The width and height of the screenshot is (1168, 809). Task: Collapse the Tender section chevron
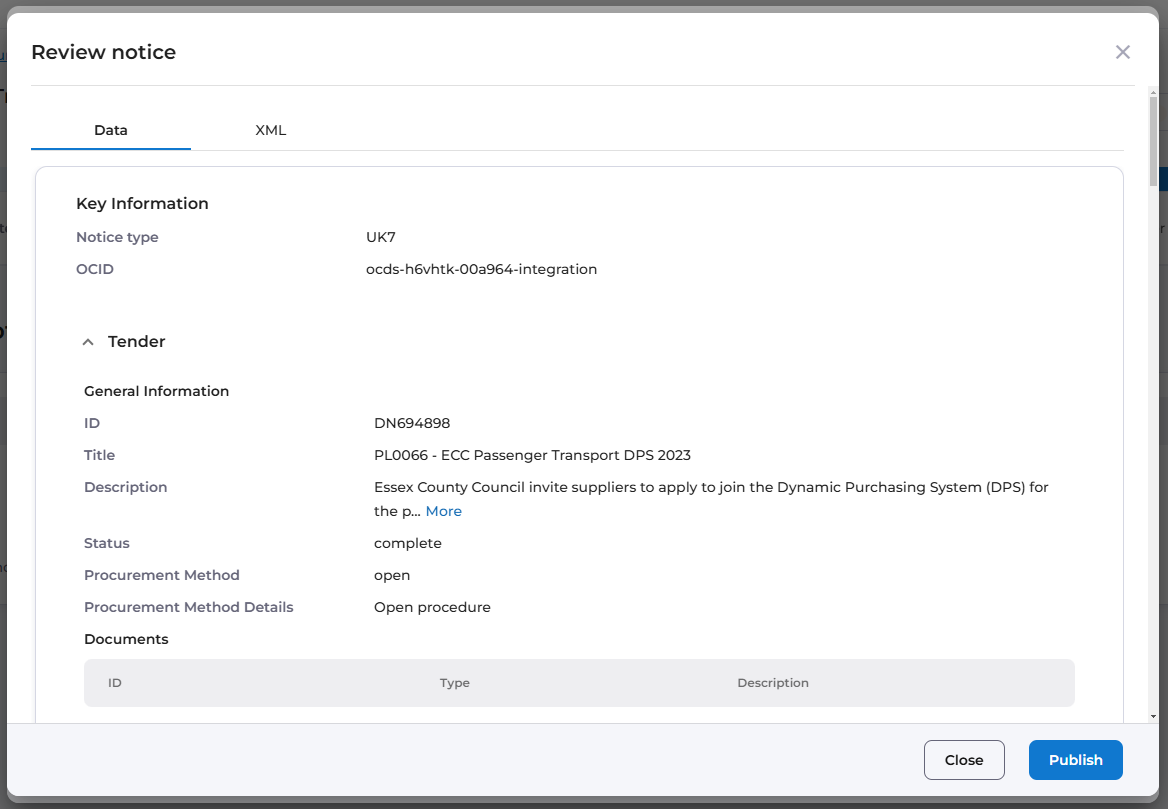[x=89, y=342]
